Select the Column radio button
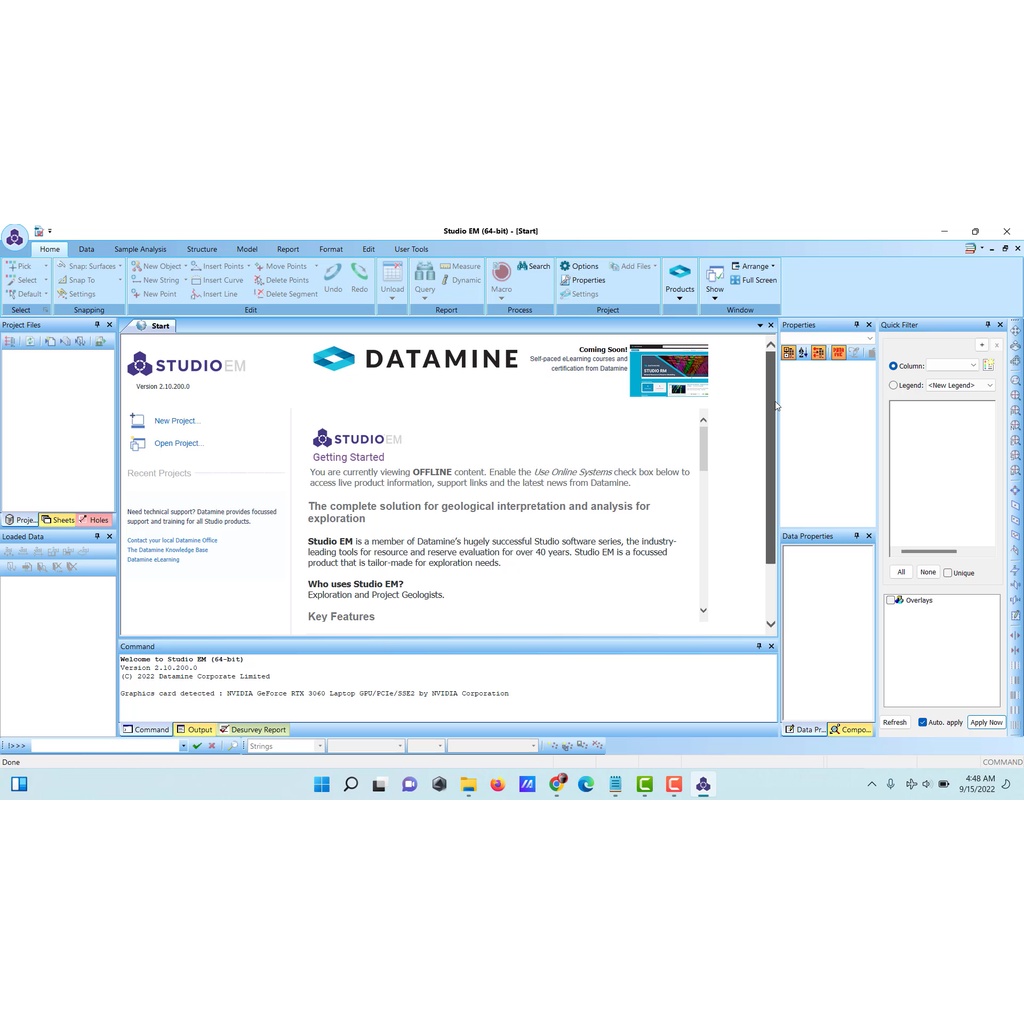 pos(893,366)
